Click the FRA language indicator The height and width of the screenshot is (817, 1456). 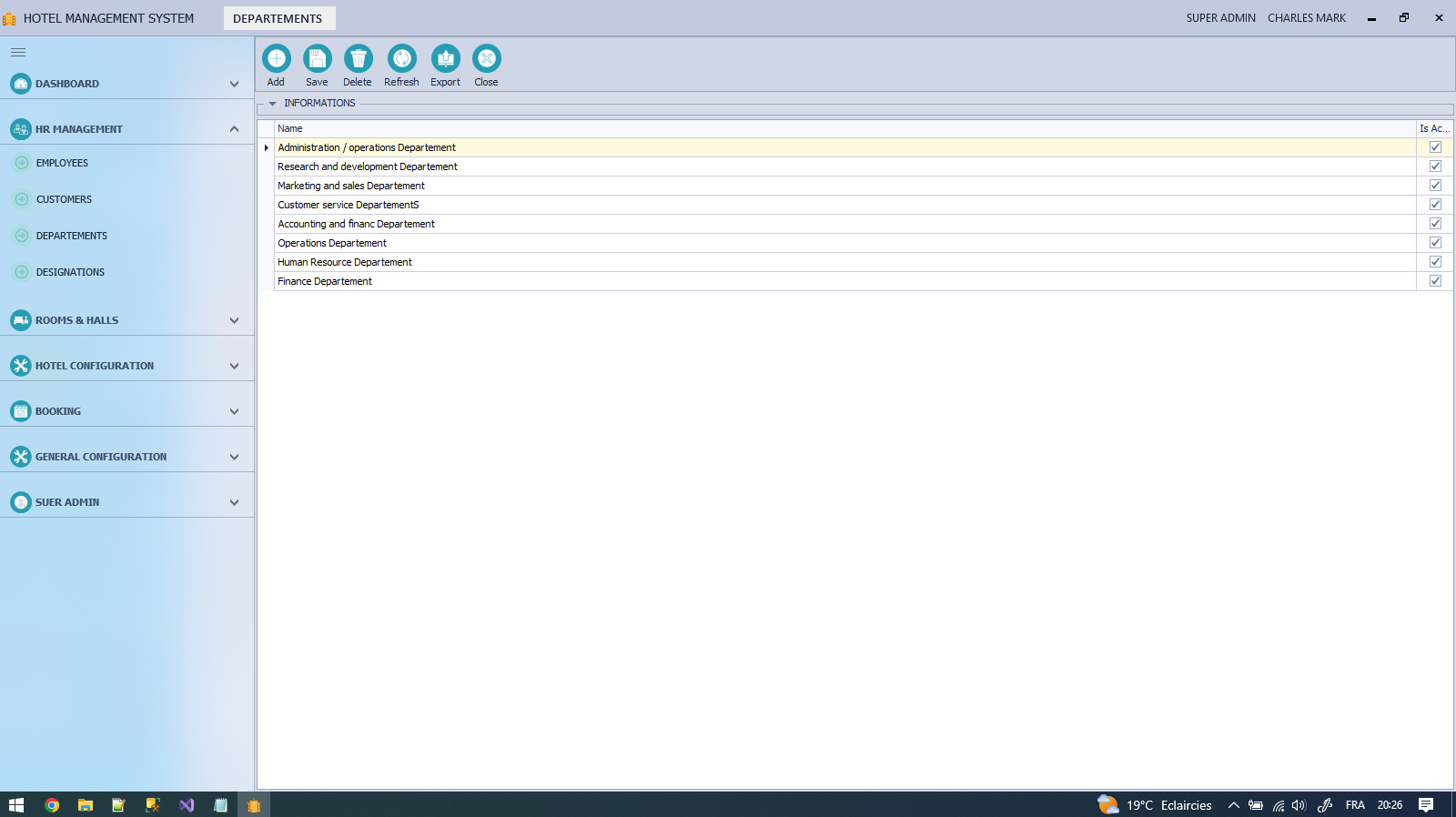pyautogui.click(x=1355, y=805)
